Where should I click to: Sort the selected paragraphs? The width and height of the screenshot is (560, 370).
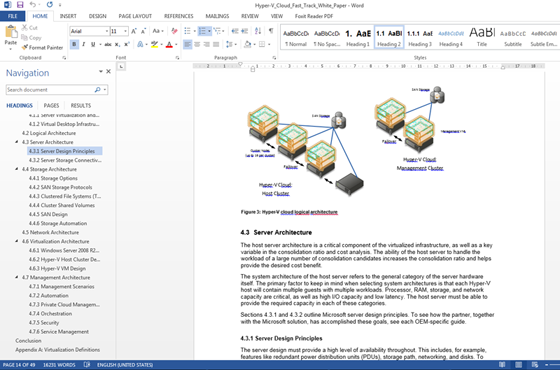(258, 31)
